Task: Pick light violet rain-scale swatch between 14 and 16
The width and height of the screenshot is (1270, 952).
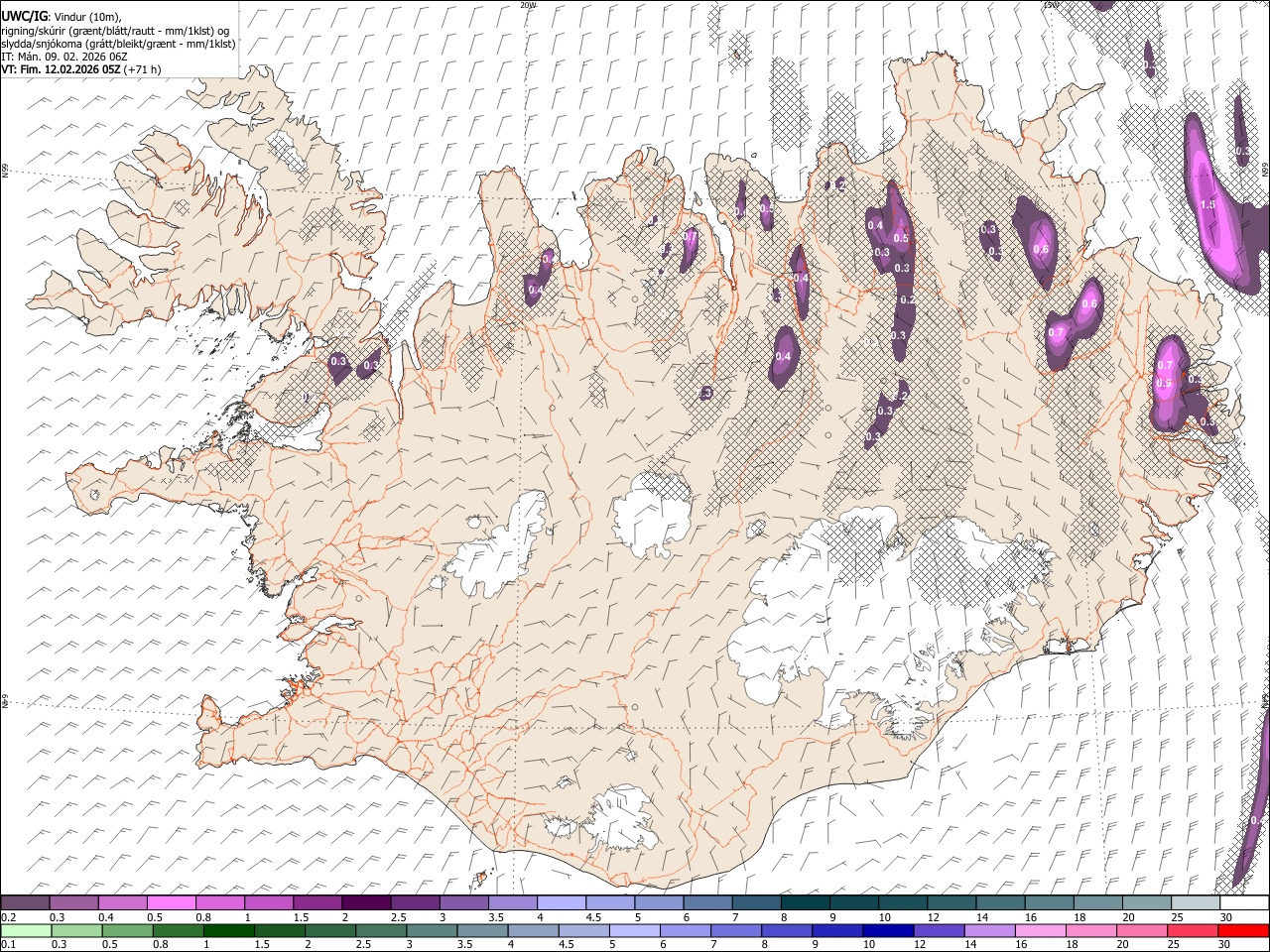Action: [x=988, y=930]
